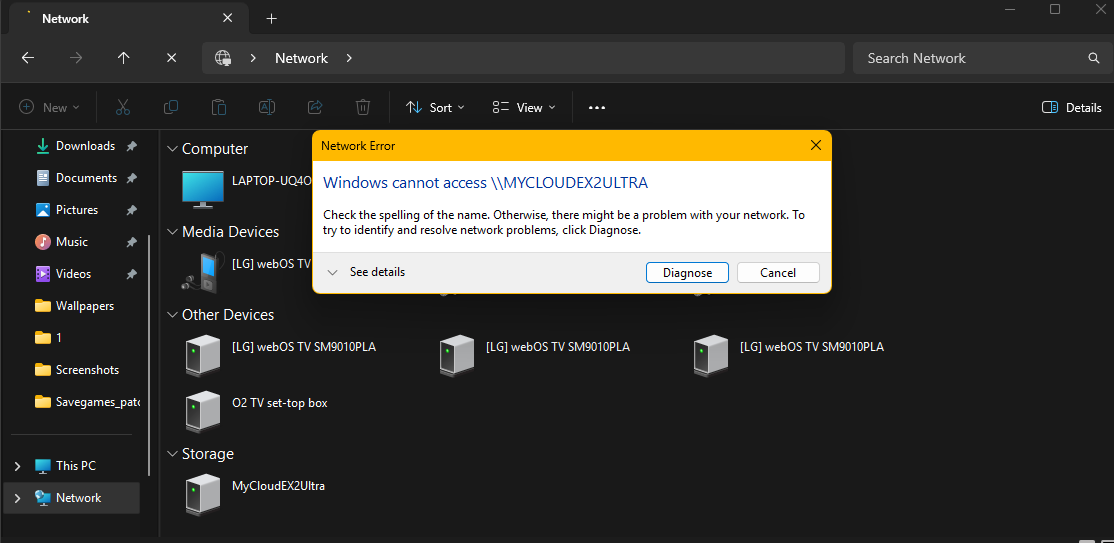1114x543 pixels.
Task: Unpin Pictures using its pin icon
Action: click(x=131, y=210)
